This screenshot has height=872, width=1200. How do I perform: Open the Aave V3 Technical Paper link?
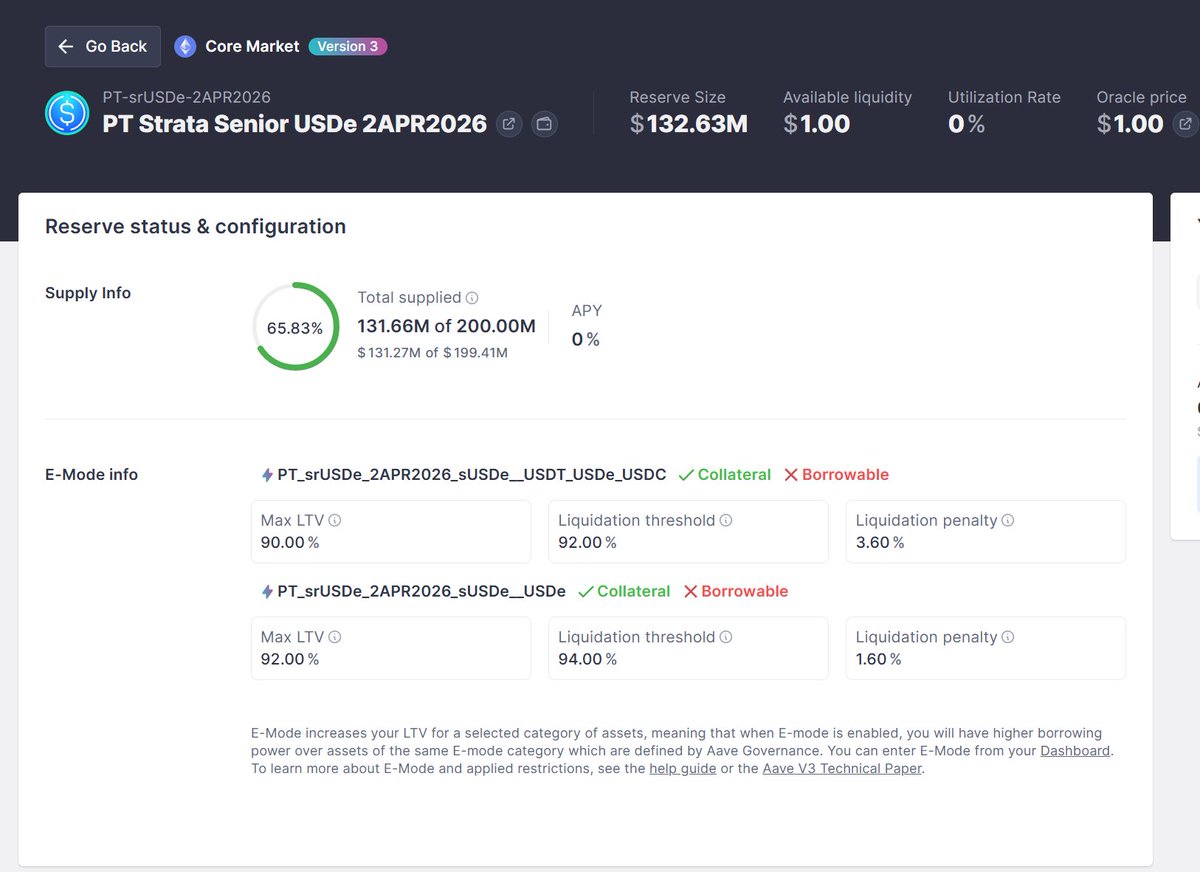click(842, 769)
